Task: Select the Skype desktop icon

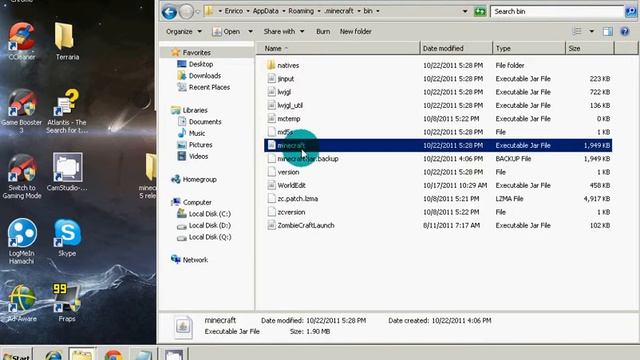Action: (67, 238)
